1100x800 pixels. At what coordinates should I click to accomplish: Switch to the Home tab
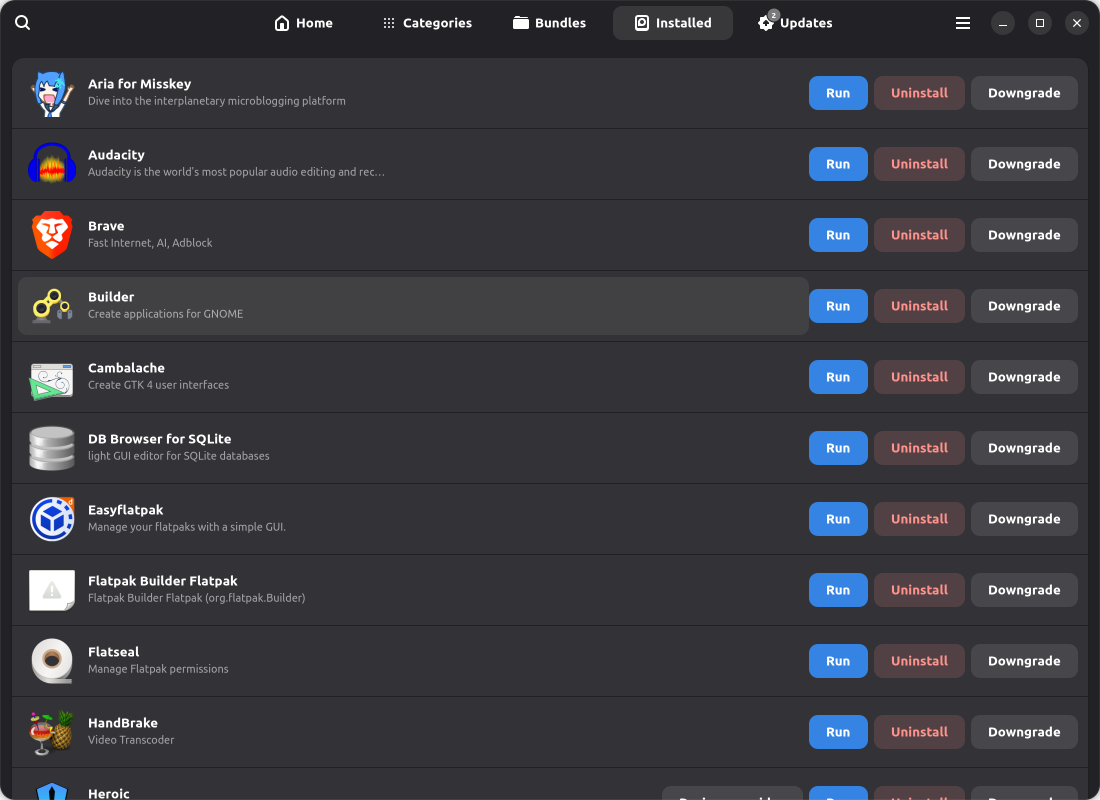point(303,23)
